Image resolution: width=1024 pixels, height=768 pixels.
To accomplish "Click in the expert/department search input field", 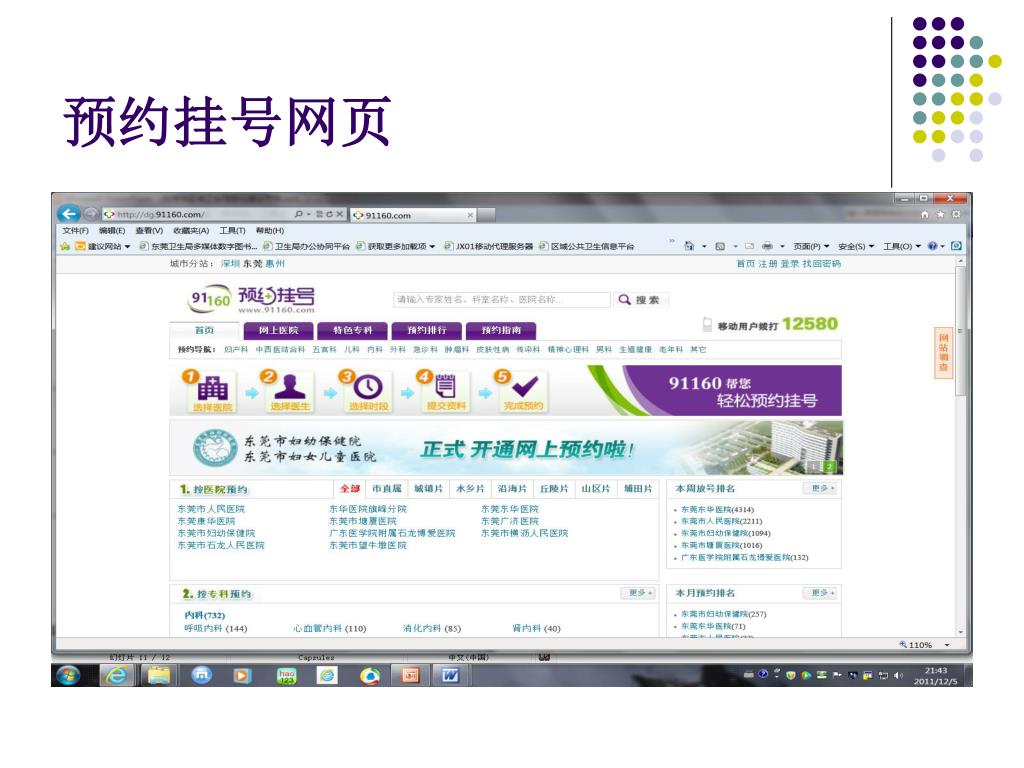I will [502, 300].
